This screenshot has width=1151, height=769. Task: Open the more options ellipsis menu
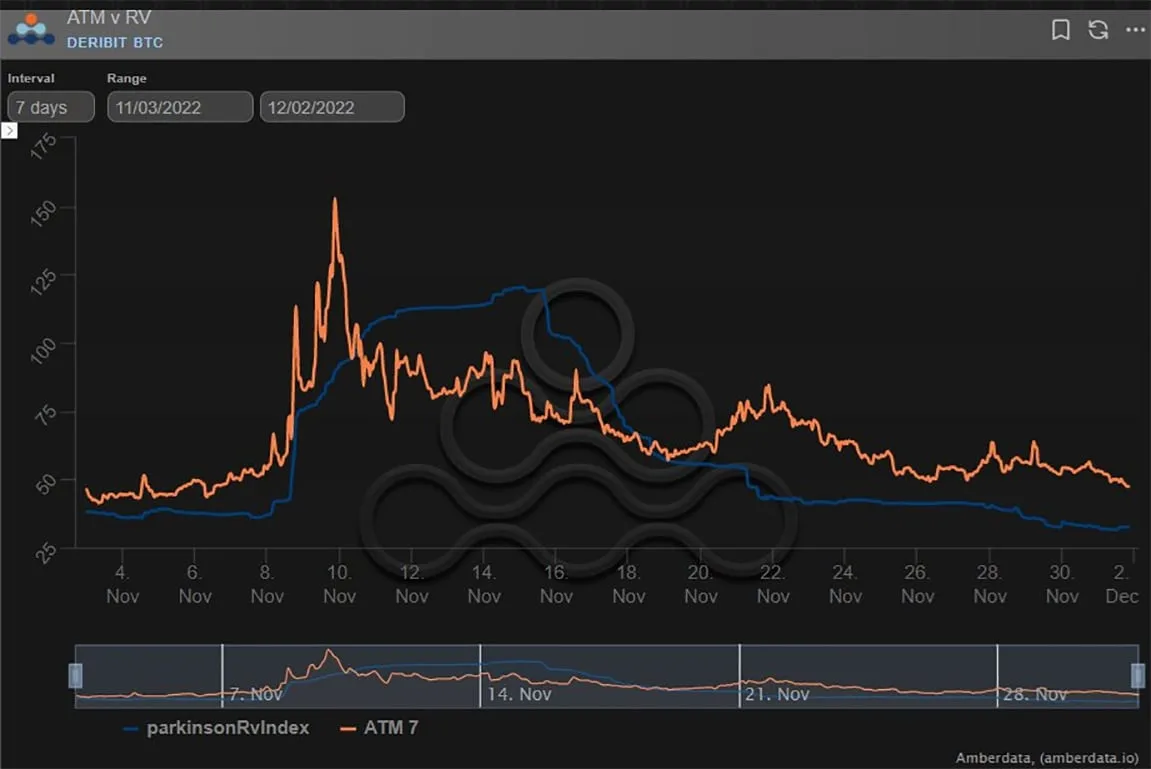(x=1136, y=29)
